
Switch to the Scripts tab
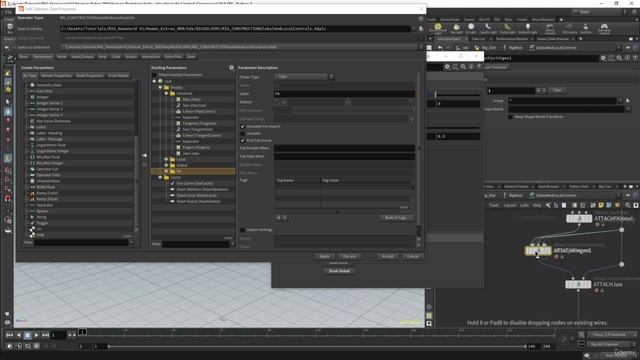coord(131,57)
